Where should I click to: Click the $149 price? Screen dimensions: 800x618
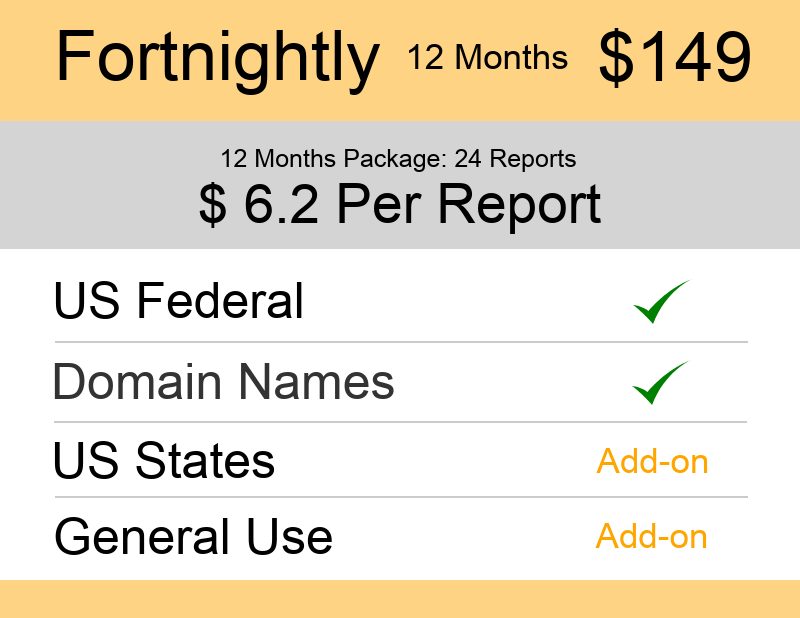tap(675, 57)
